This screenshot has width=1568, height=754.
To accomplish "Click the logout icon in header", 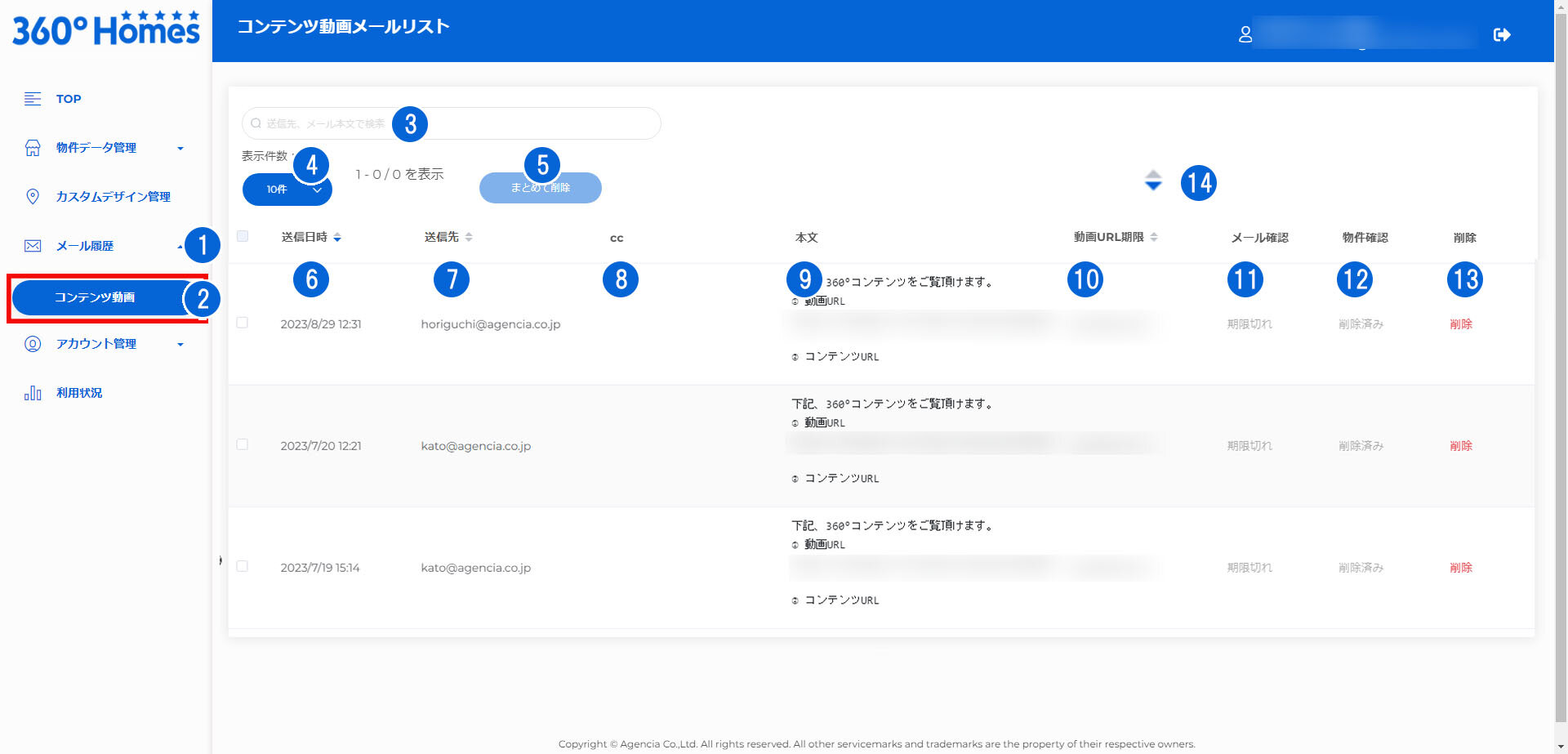I will point(1501,34).
